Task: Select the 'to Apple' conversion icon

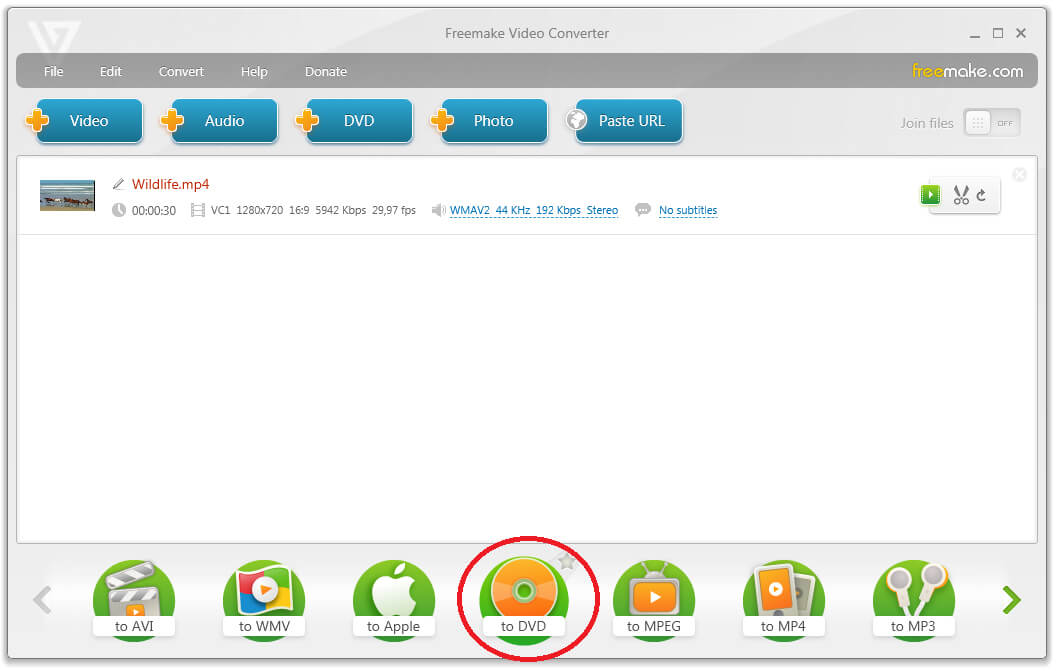Action: 394,595
